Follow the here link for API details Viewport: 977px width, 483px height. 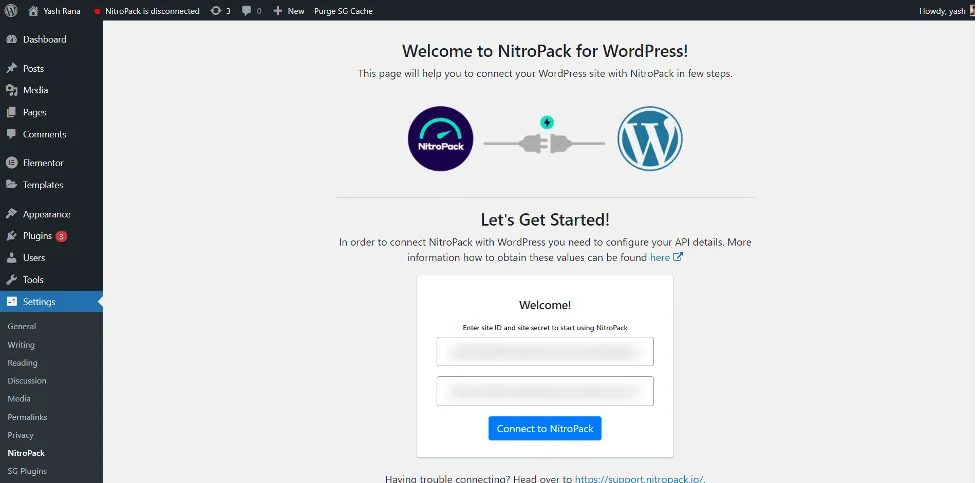660,257
